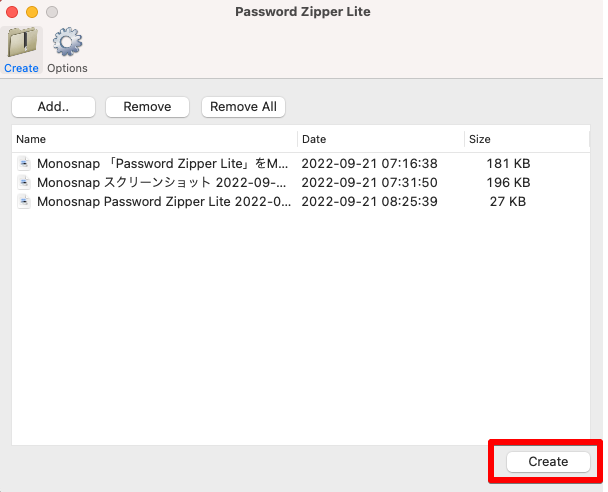The width and height of the screenshot is (608, 492).
Task: Click the Add.. button
Action: coord(54,107)
